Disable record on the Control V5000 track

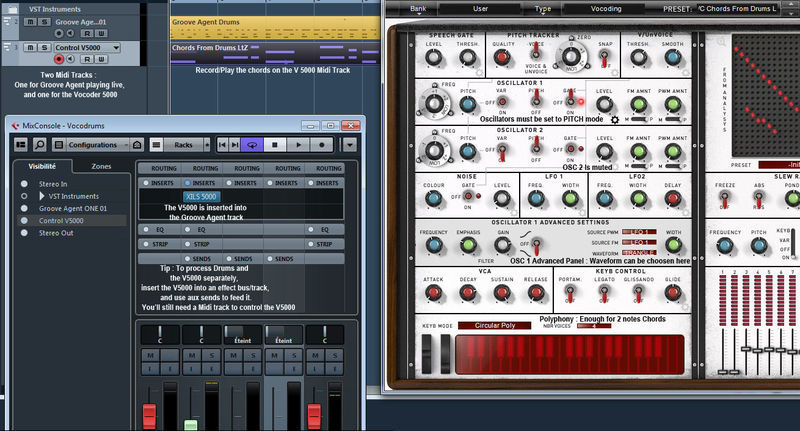(59, 59)
